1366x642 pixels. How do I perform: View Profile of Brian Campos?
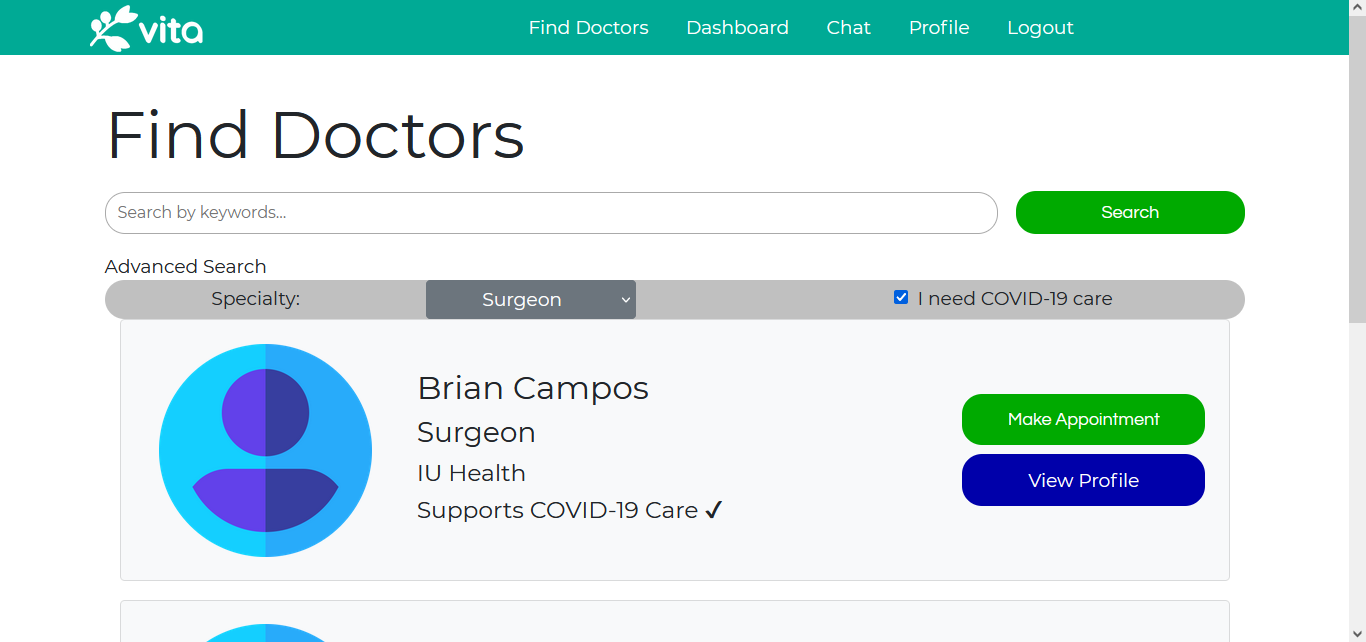click(1083, 480)
